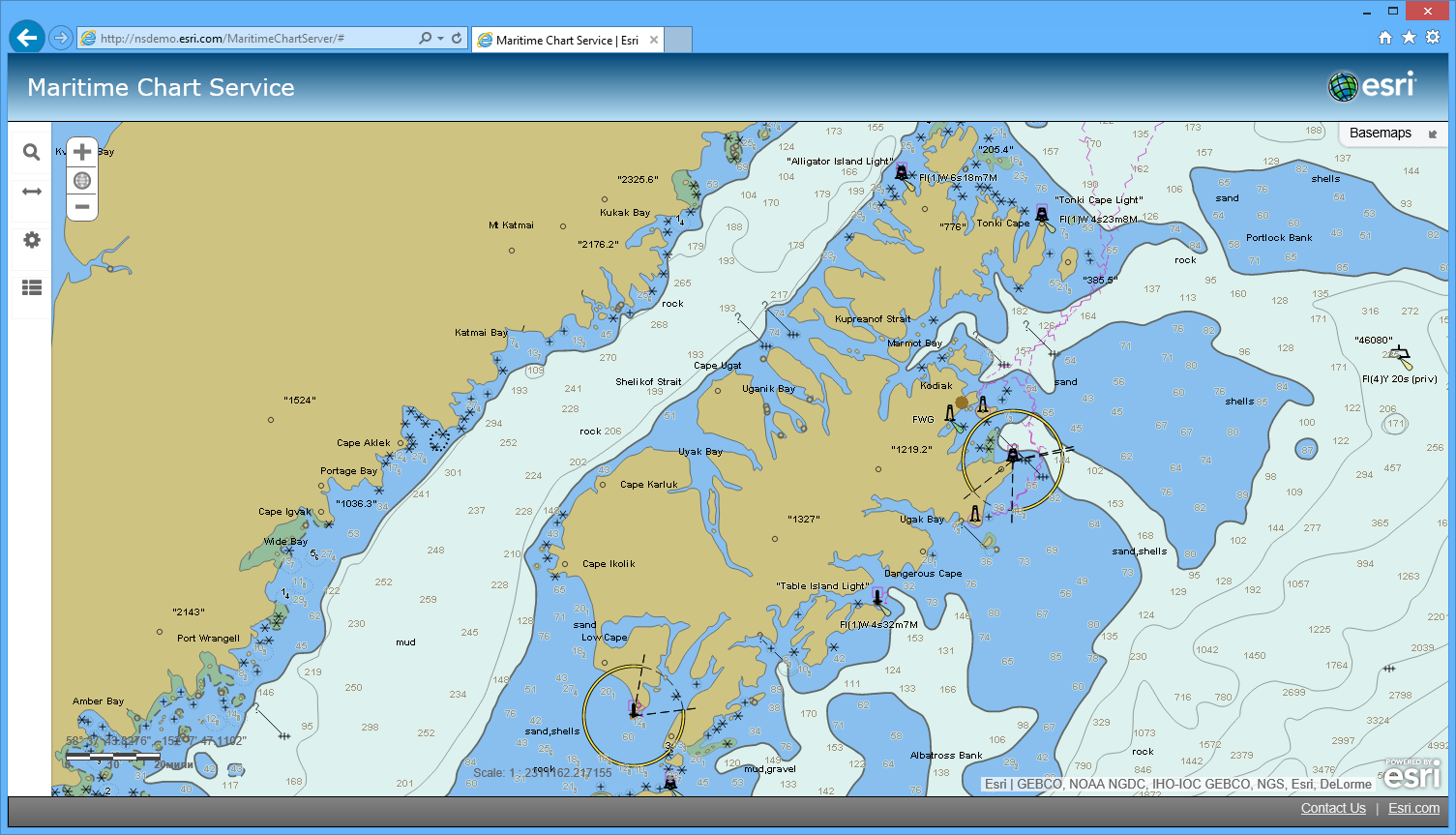
Task: Click the Kodiak label on map
Action: pyautogui.click(x=936, y=386)
